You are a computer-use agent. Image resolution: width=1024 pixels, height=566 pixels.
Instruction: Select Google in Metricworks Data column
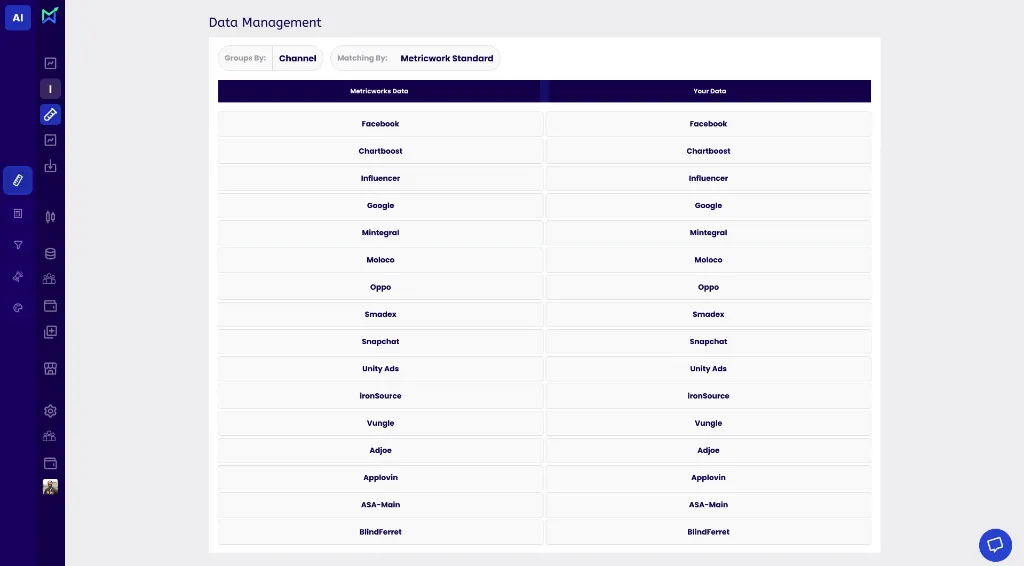[380, 206]
